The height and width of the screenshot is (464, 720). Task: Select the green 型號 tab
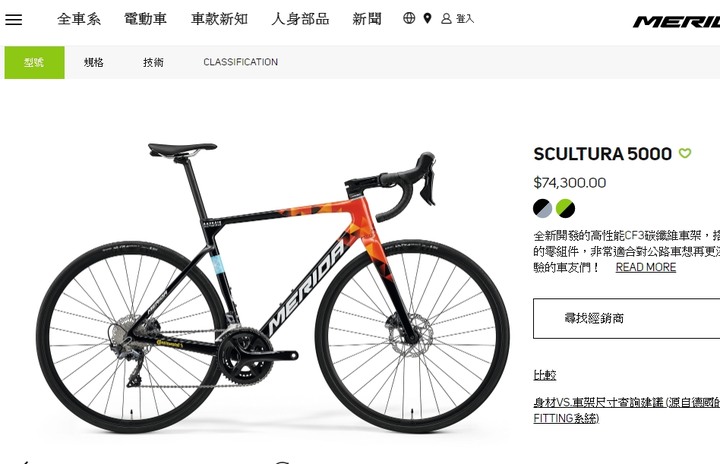(x=34, y=62)
